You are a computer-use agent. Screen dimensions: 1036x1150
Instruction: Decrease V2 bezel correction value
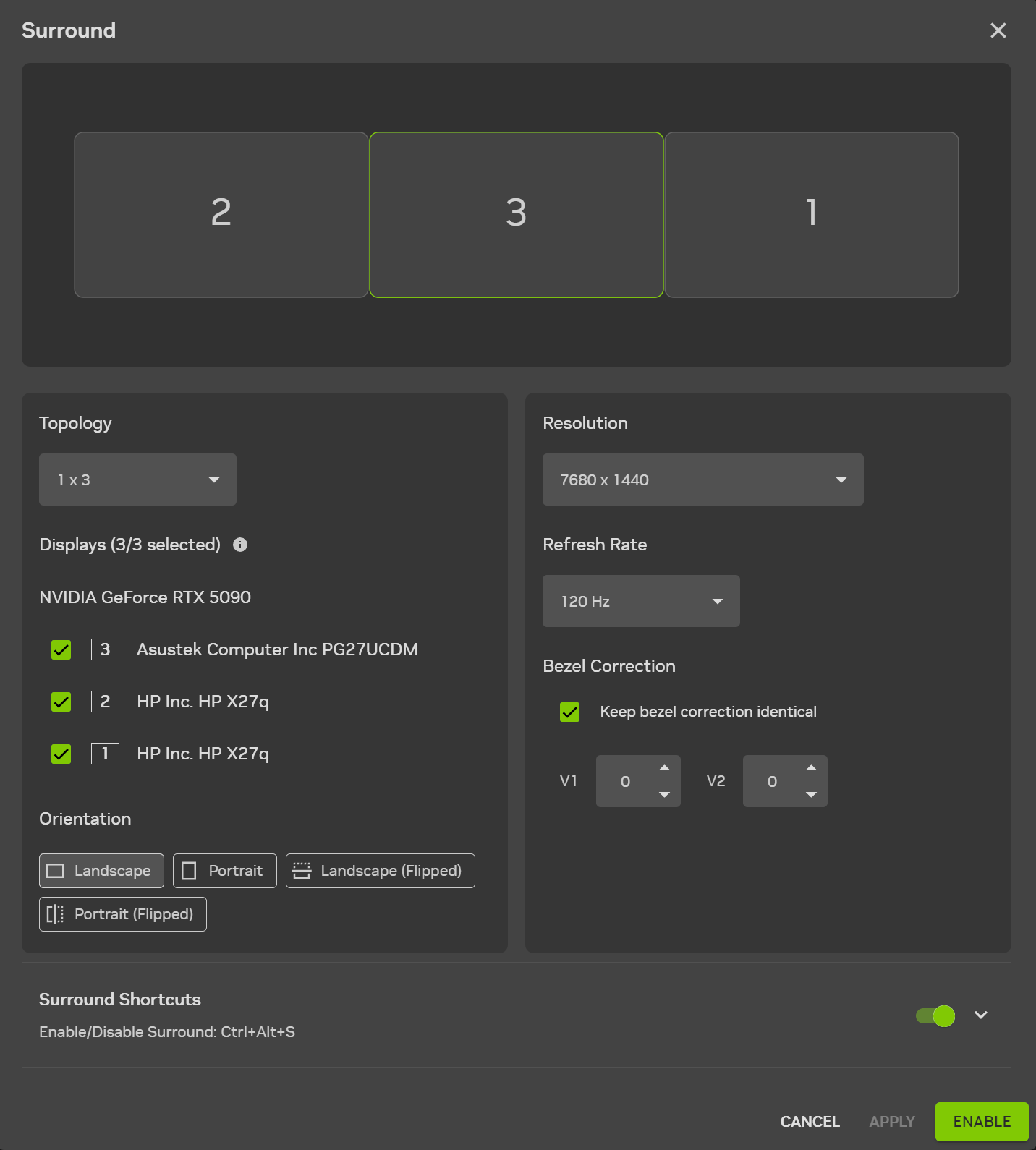point(811,795)
